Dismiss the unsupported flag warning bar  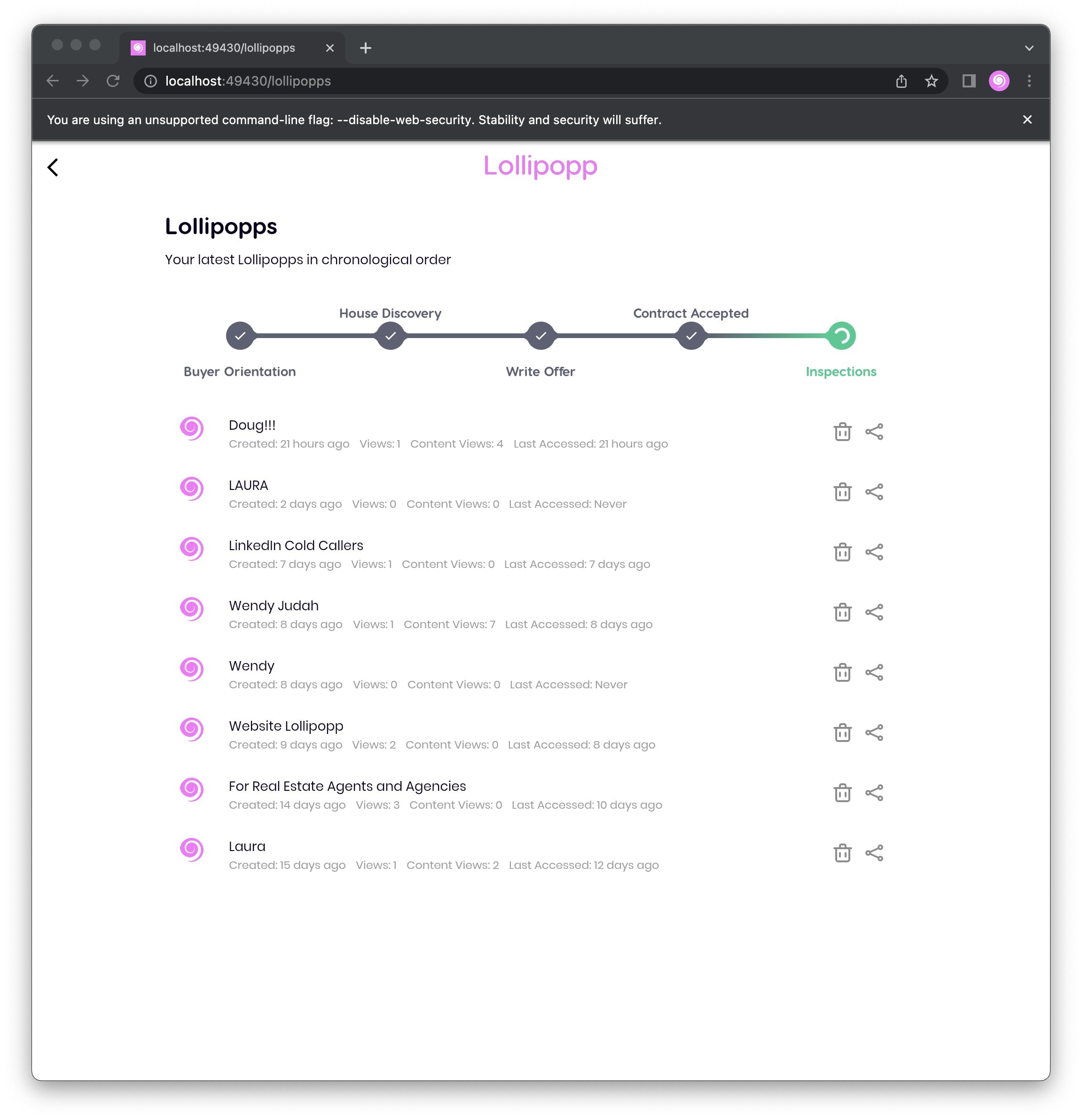click(x=1027, y=119)
